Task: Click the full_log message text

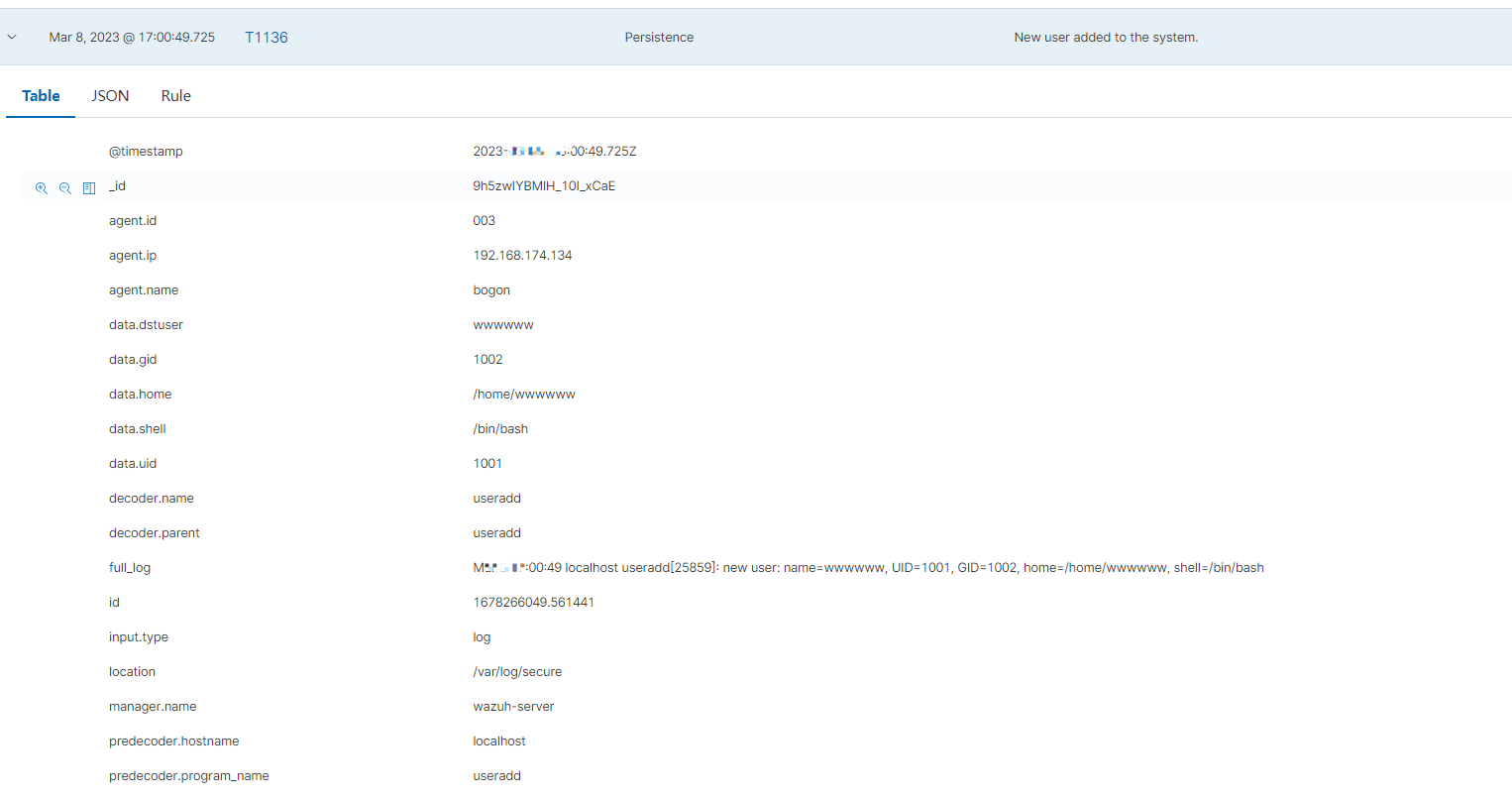Action: point(868,568)
